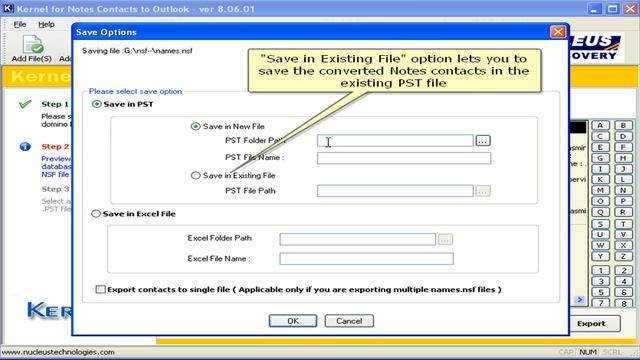This screenshot has height=360, width=640.
Task: Open the Help menu
Action: pos(46,24)
